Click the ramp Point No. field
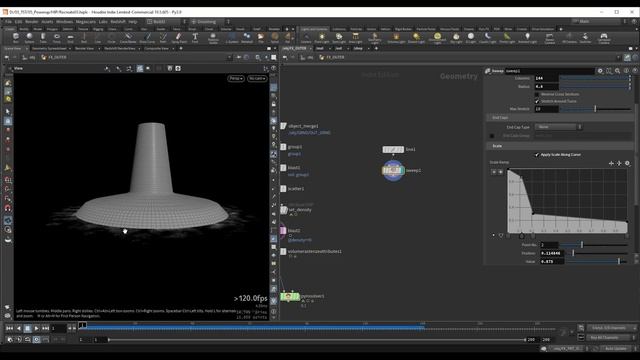 549,245
